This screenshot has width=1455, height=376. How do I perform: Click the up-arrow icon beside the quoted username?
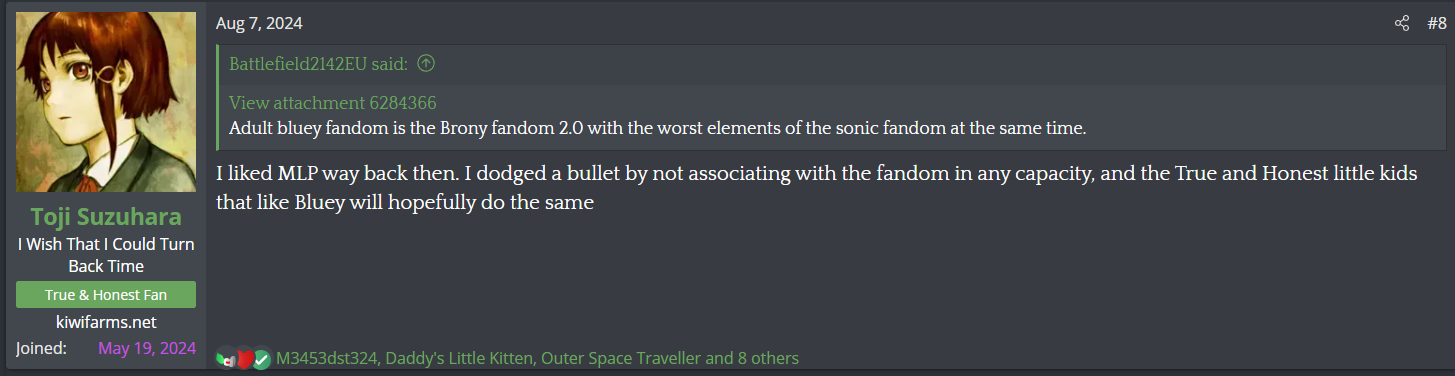(x=426, y=64)
